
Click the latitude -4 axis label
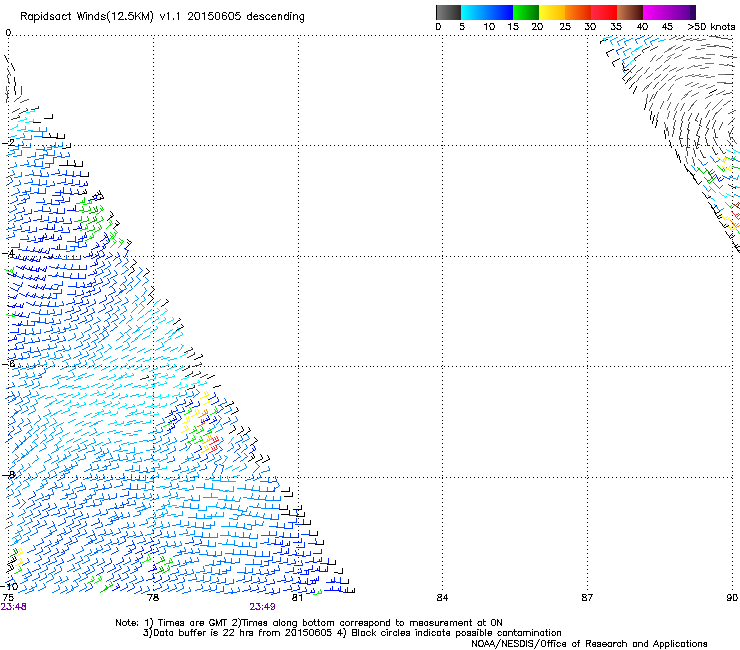tap(8, 253)
